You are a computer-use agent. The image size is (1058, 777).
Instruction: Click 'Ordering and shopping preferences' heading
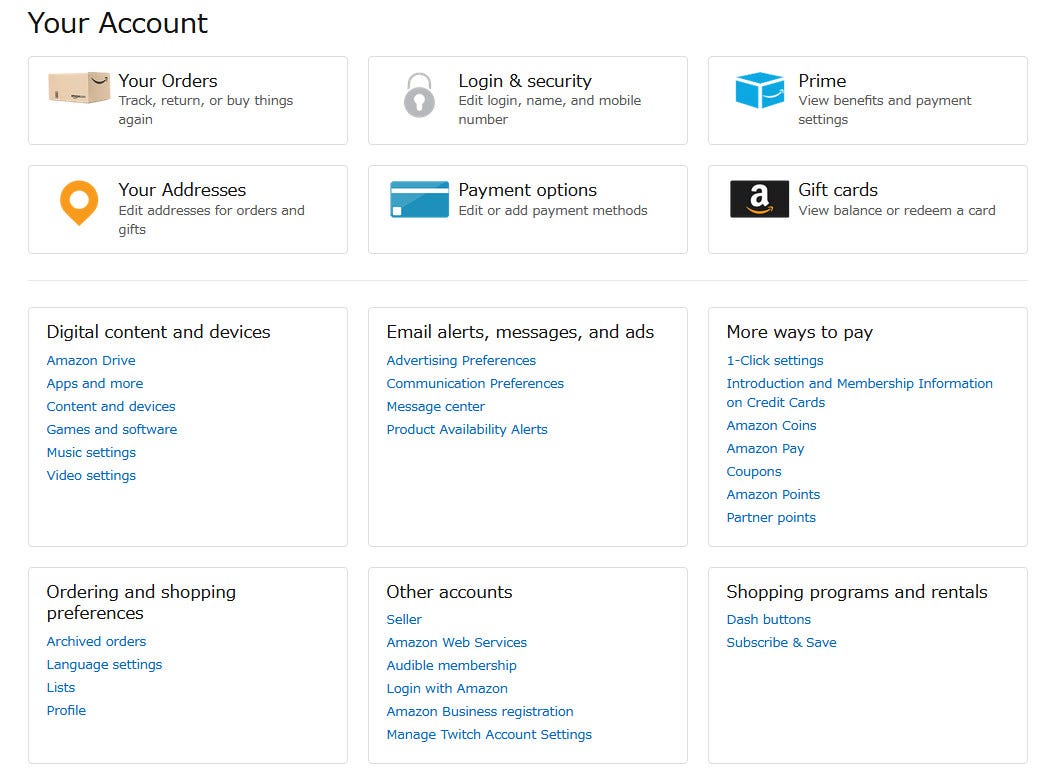pos(141,602)
